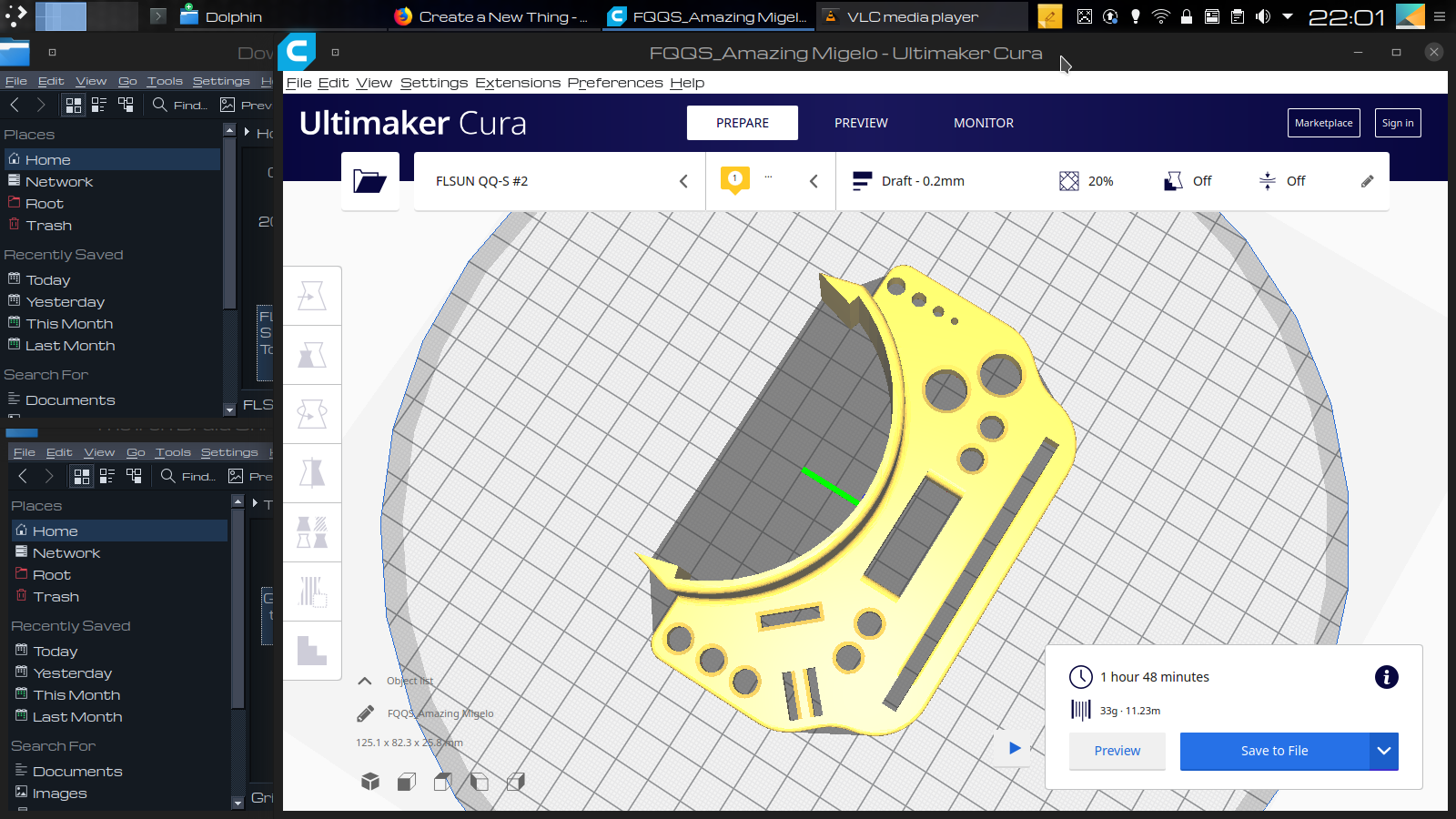Viewport: 1456px width, 819px height.
Task: Click the clipboard tray icon
Action: pyautogui.click(x=1238, y=16)
